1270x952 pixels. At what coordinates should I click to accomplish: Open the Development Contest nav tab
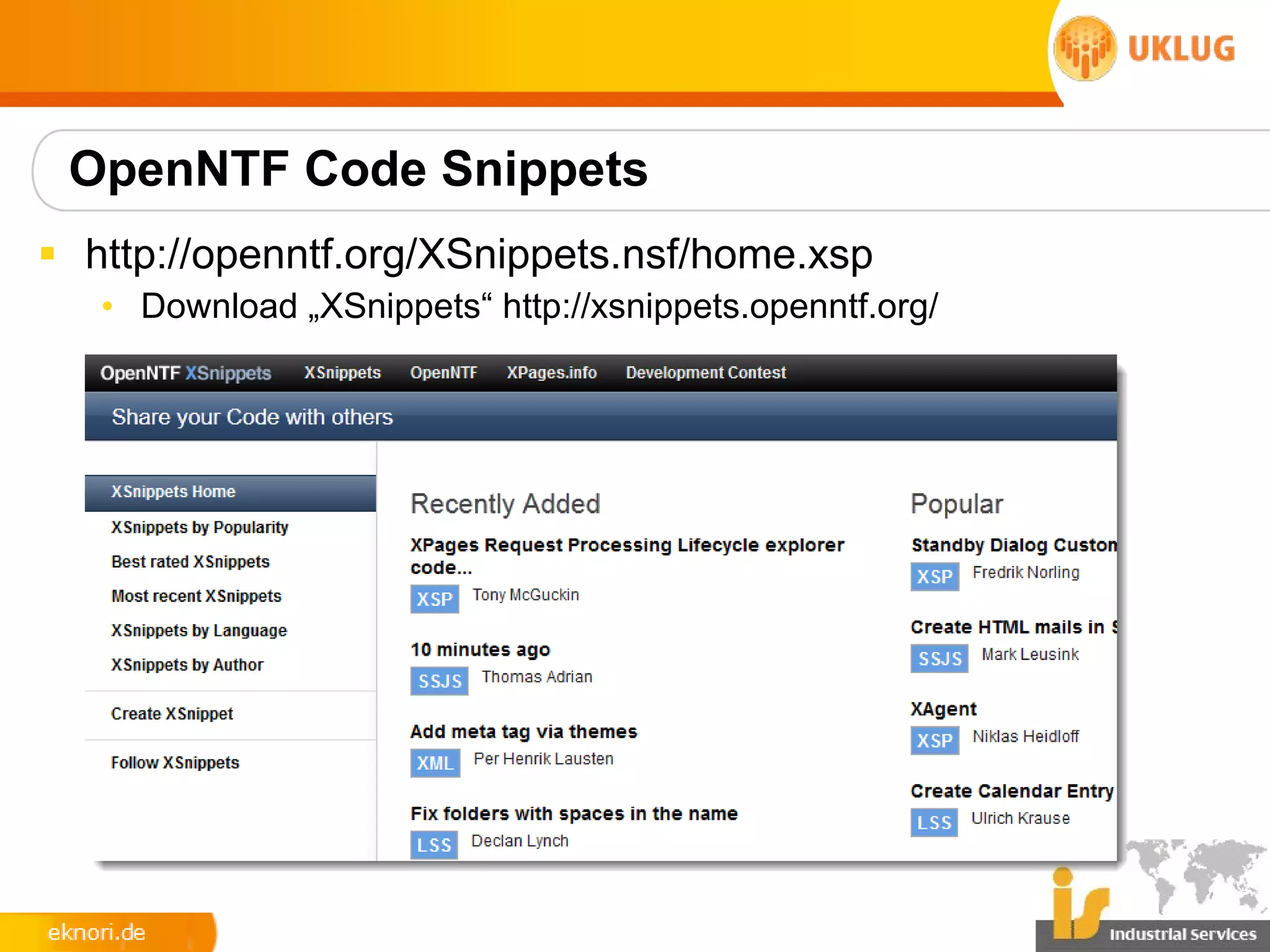click(x=706, y=372)
